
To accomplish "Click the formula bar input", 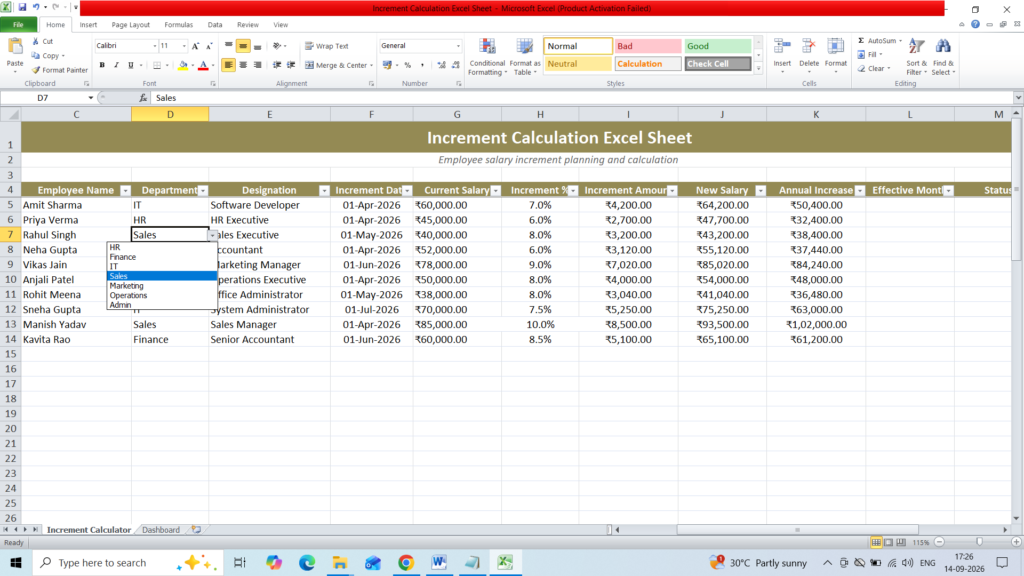I will coord(581,98).
